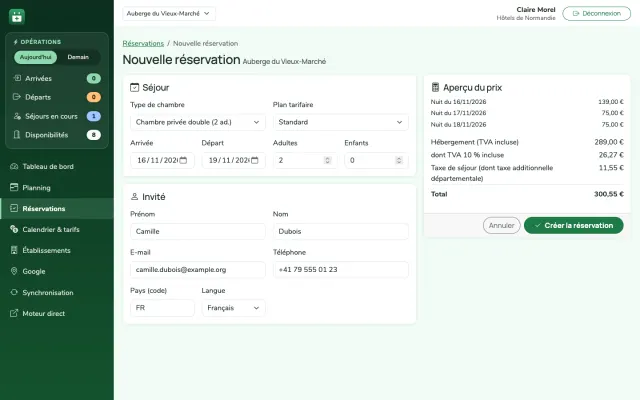640x400 pixels.
Task: Click the Tableau de bord gauge icon
Action: [x=14, y=166]
